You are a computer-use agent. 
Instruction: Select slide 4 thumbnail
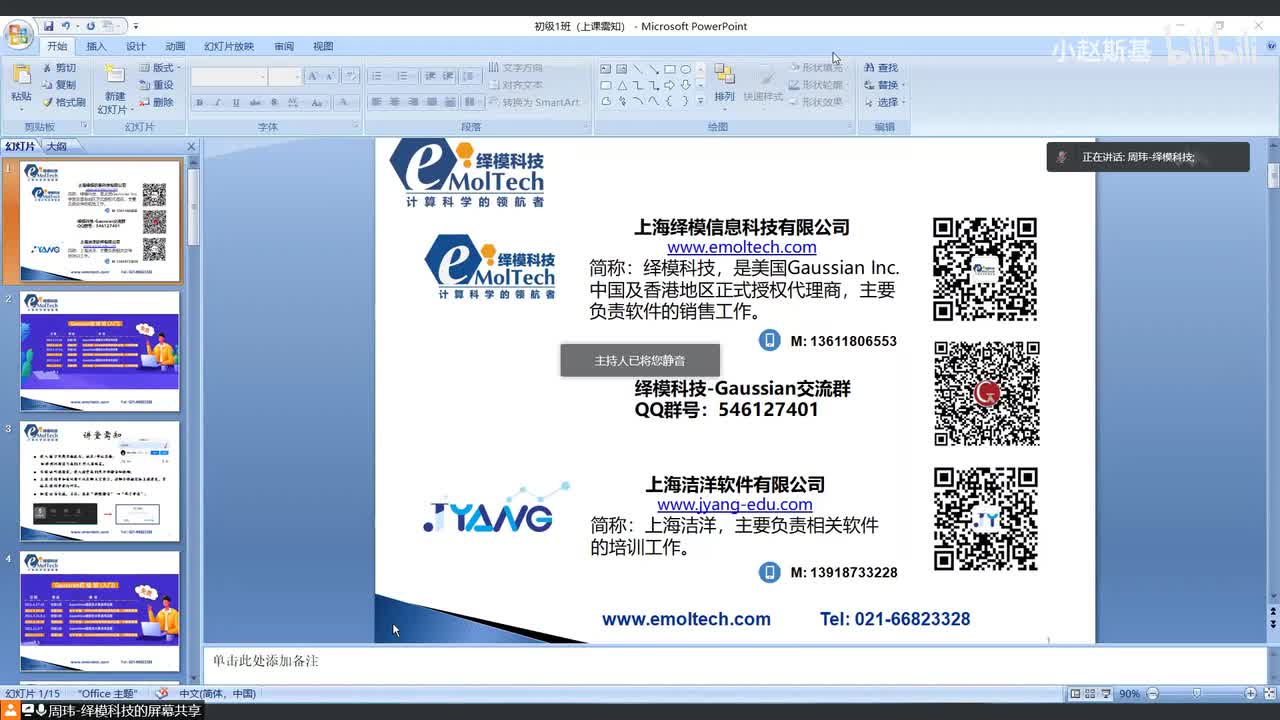(100, 611)
